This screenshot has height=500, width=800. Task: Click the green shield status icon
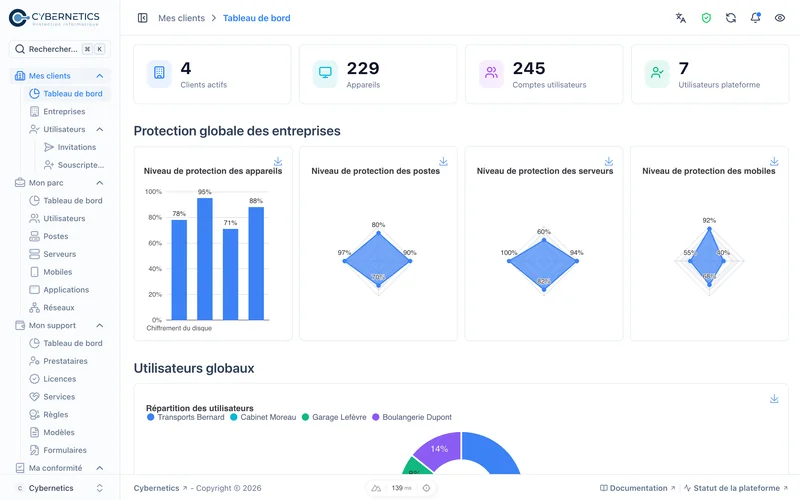tap(706, 18)
